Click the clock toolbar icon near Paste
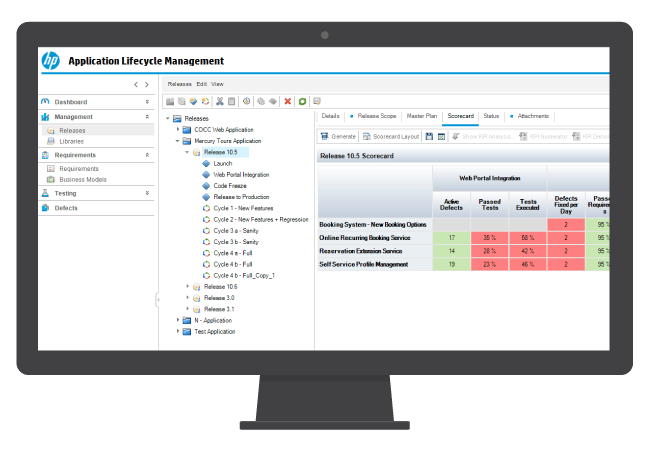 click(246, 101)
